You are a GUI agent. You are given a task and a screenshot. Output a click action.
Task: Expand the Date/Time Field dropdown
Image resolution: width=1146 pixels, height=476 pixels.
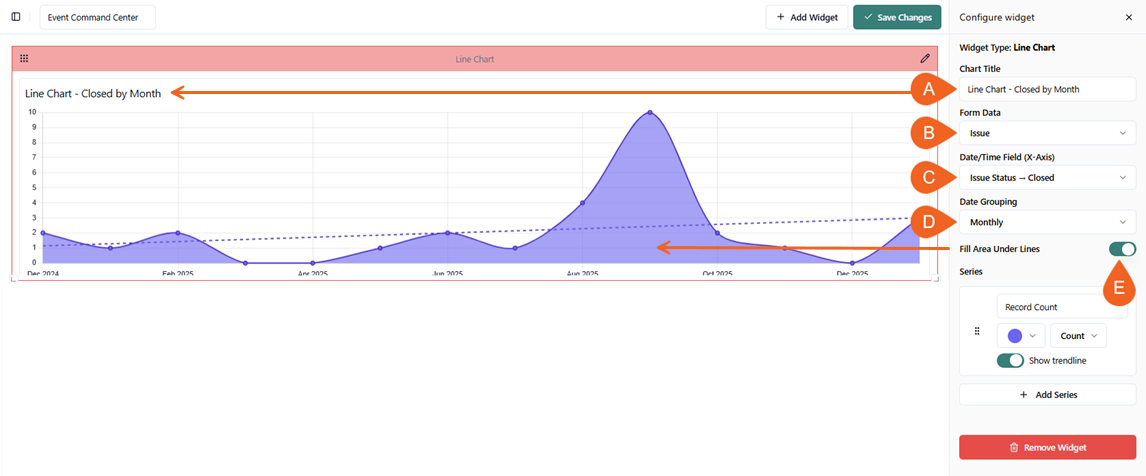(x=1047, y=178)
